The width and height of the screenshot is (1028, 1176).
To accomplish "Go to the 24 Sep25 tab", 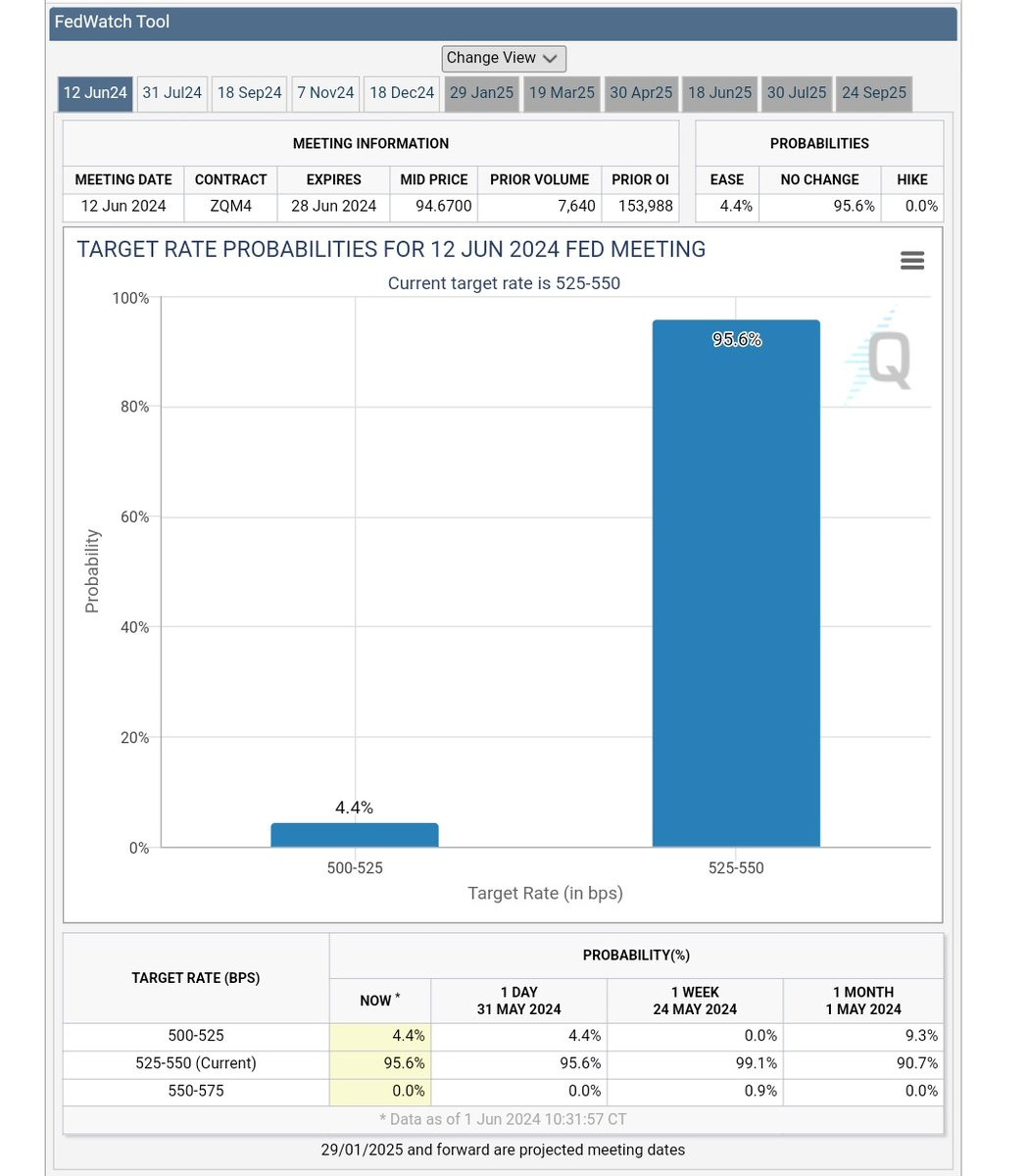I will [x=874, y=93].
